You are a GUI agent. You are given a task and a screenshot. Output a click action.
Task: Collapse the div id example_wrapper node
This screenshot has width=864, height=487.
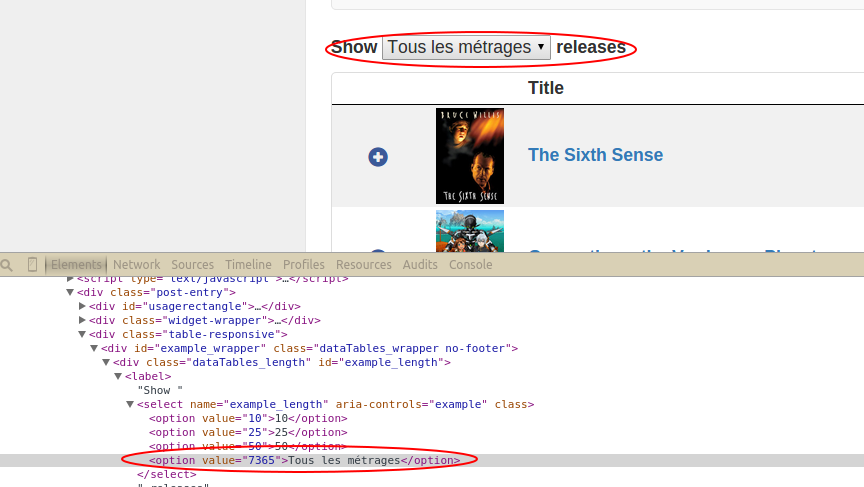tap(94, 348)
